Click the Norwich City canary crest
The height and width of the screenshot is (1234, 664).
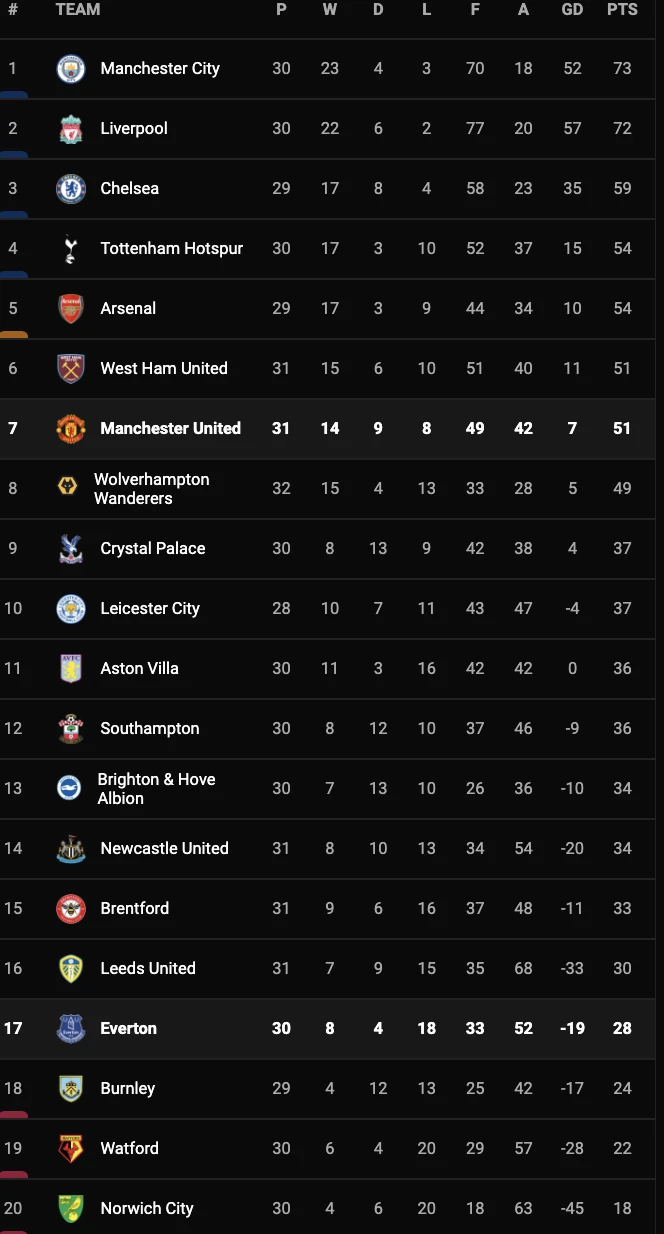tap(71, 1209)
